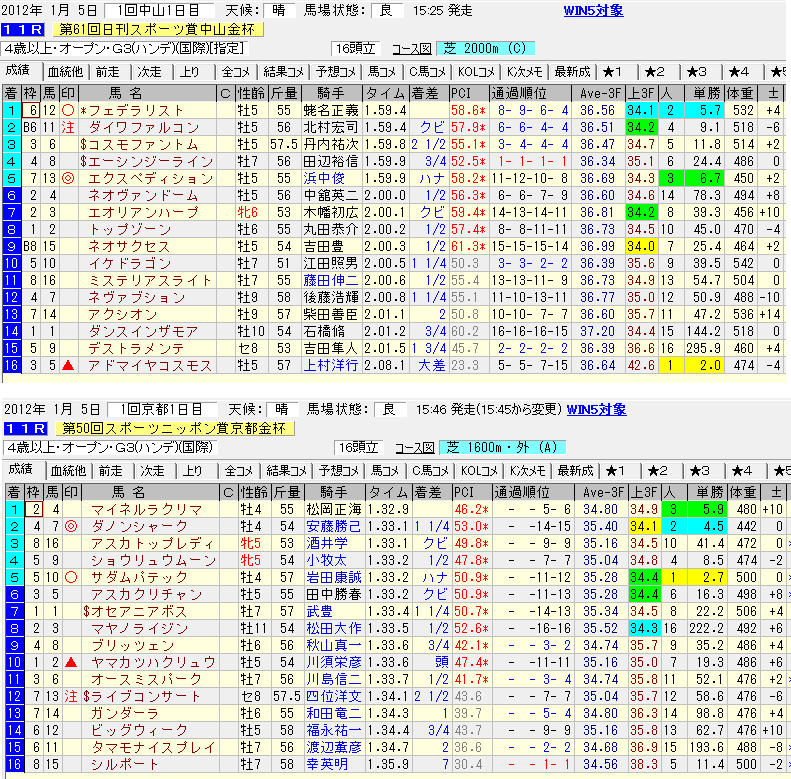Sort the 中山金杯 table by 単勝 column header
The width and height of the screenshot is (791, 779).
(x=704, y=93)
